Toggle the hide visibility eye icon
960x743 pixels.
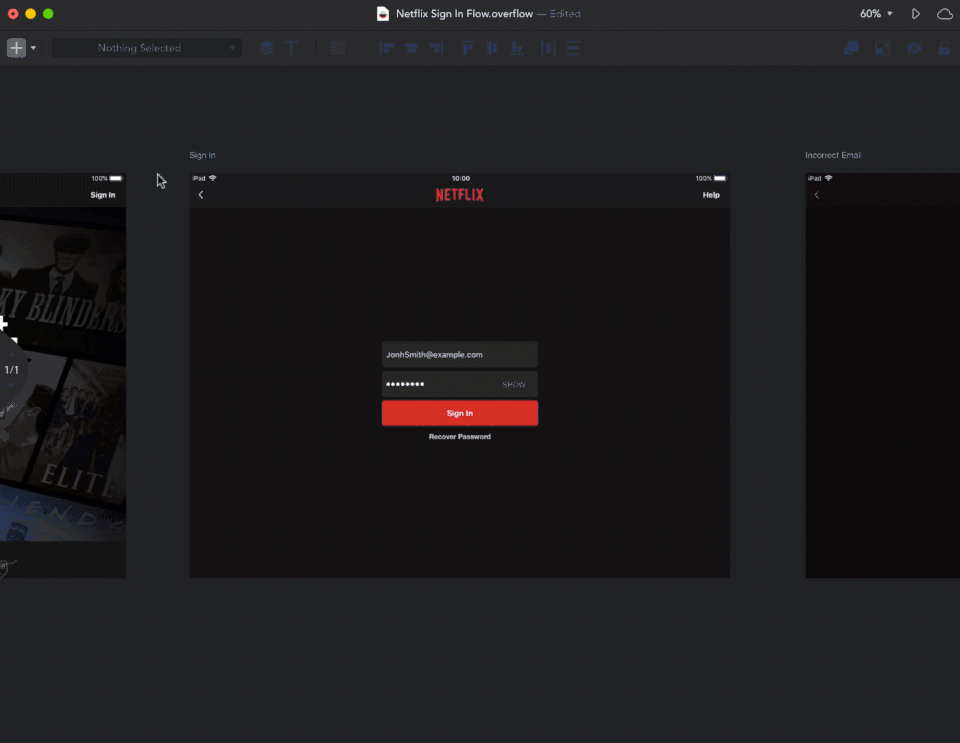[914, 48]
